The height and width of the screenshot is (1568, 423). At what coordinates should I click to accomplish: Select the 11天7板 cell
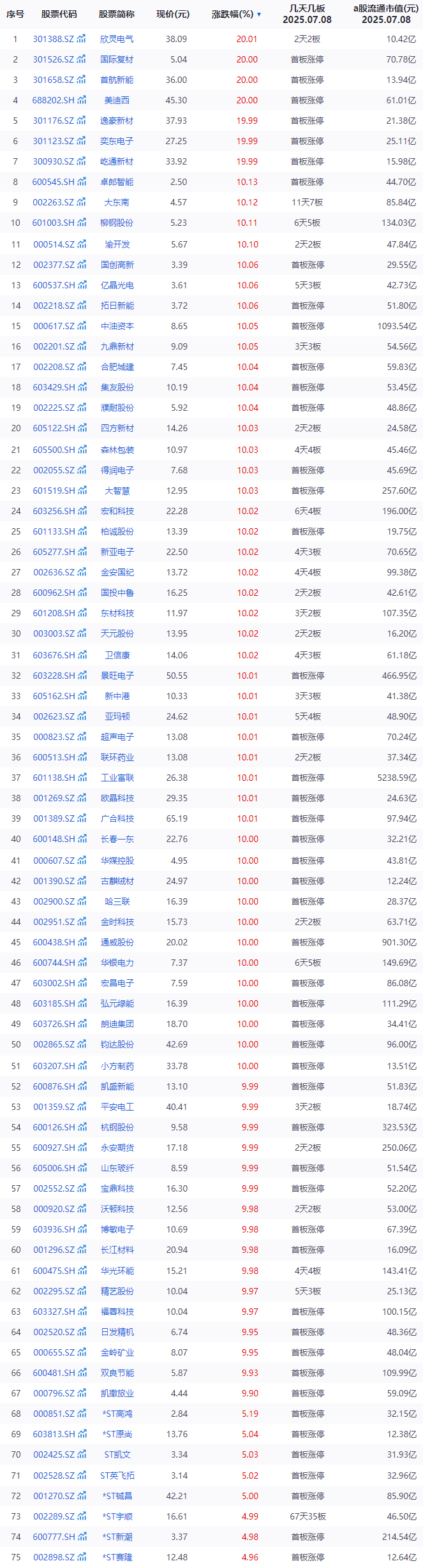click(x=308, y=202)
